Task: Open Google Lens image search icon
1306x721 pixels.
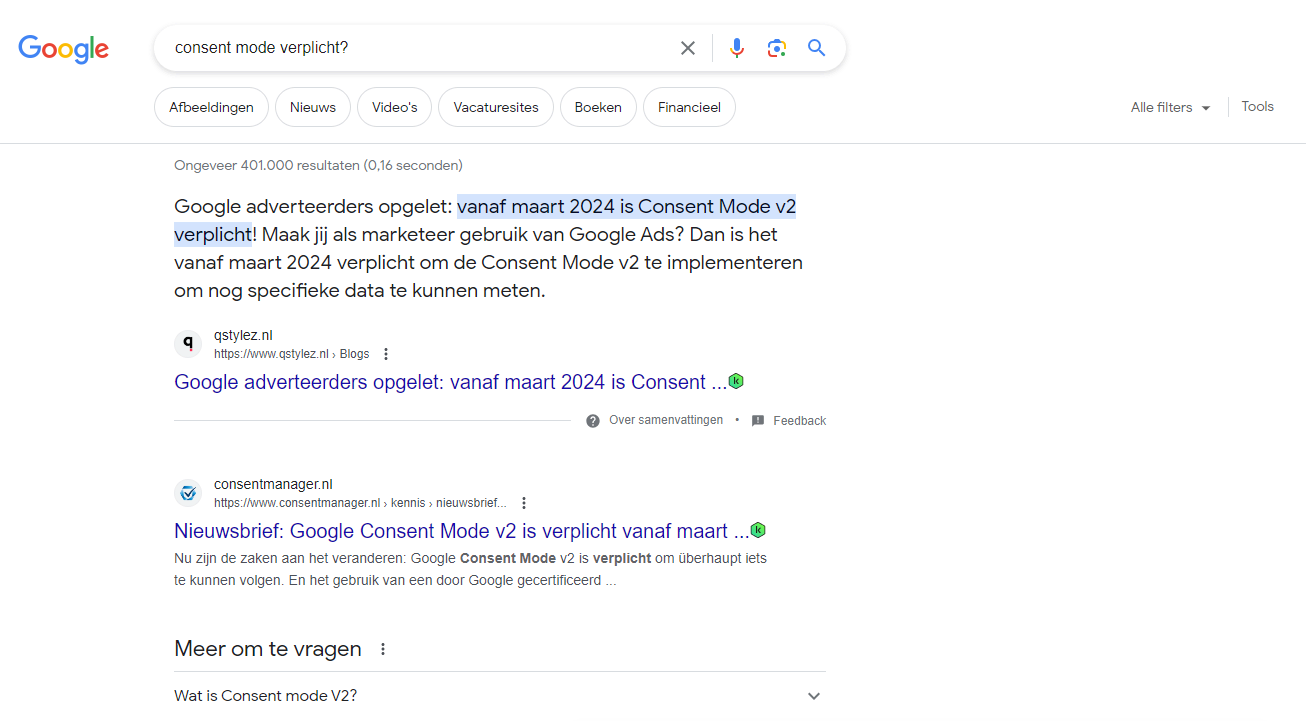Action: point(777,48)
